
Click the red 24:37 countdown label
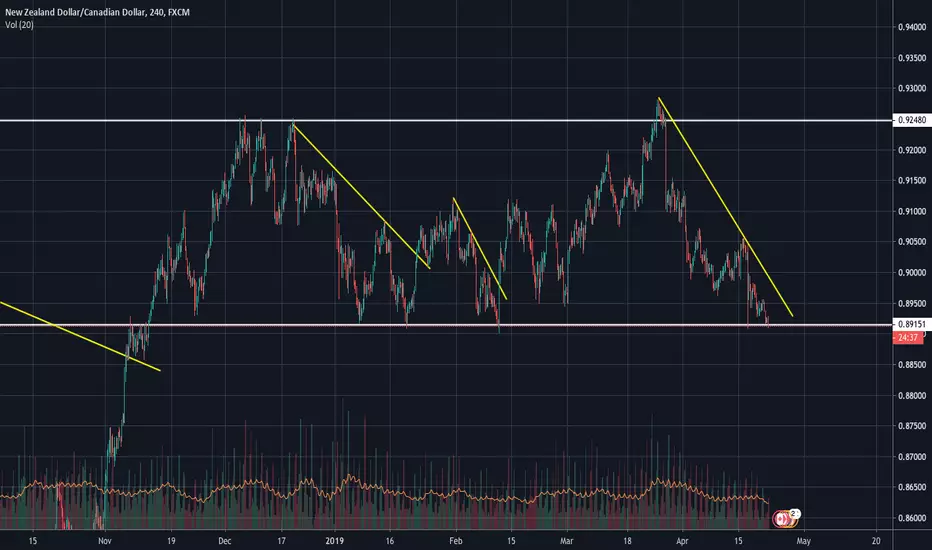click(908, 337)
